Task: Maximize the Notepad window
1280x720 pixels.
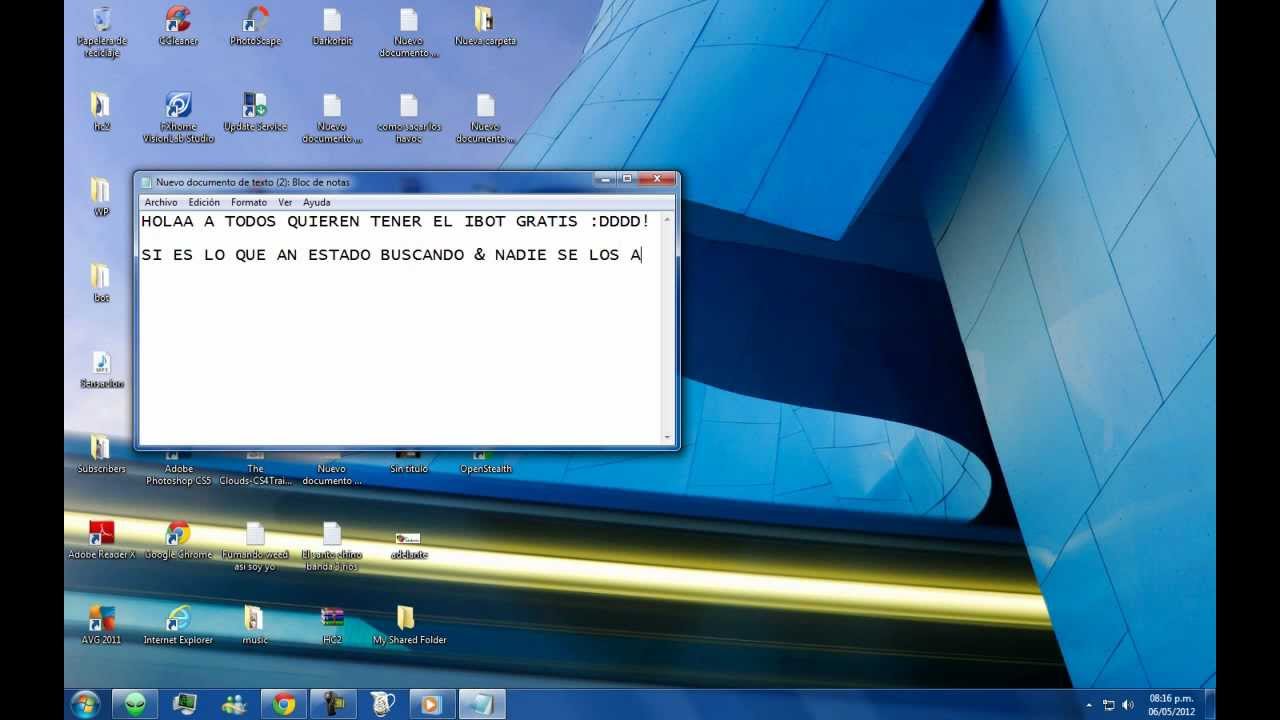Action: 627,179
